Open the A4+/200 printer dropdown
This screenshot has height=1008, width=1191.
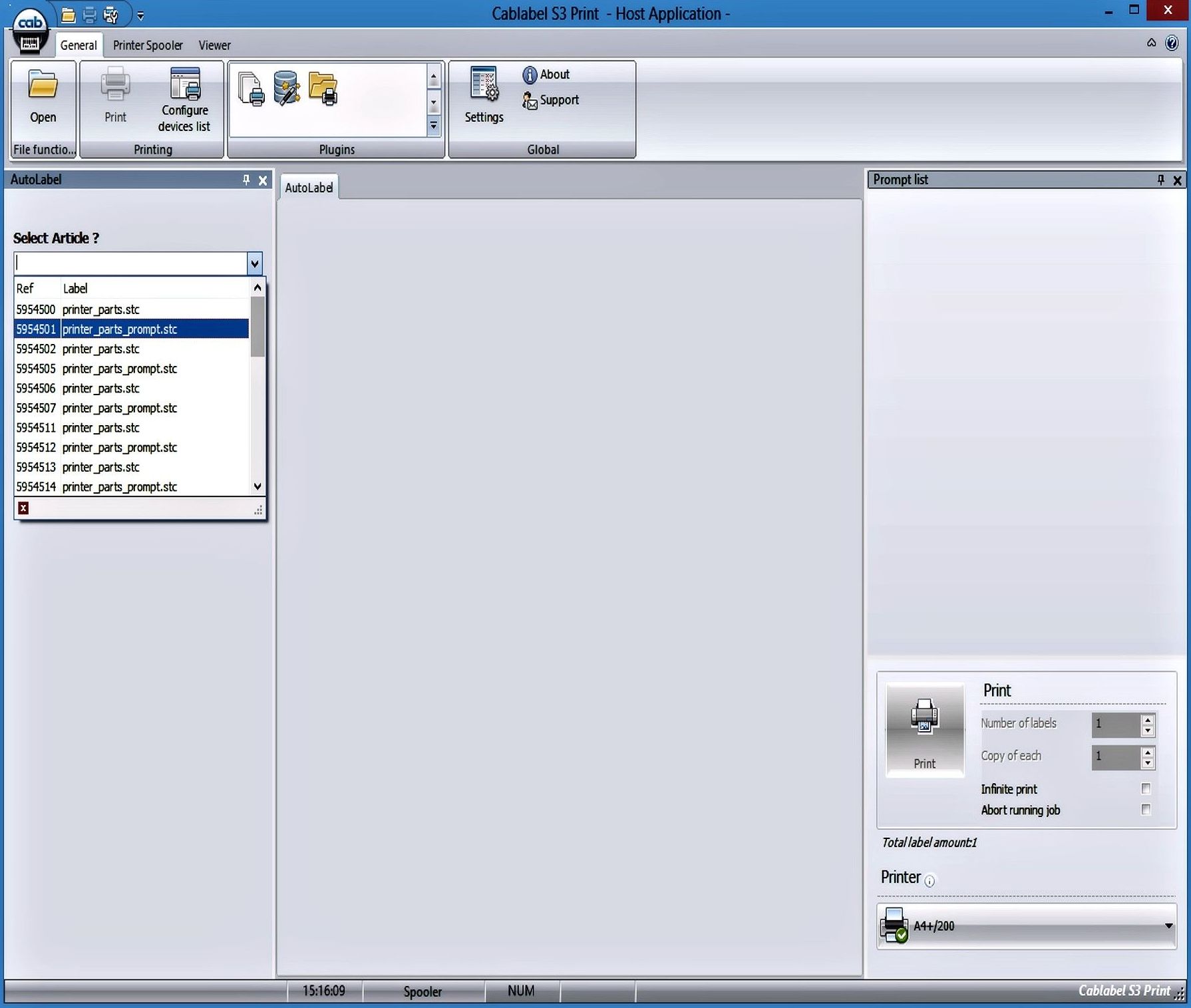pyautogui.click(x=1168, y=926)
